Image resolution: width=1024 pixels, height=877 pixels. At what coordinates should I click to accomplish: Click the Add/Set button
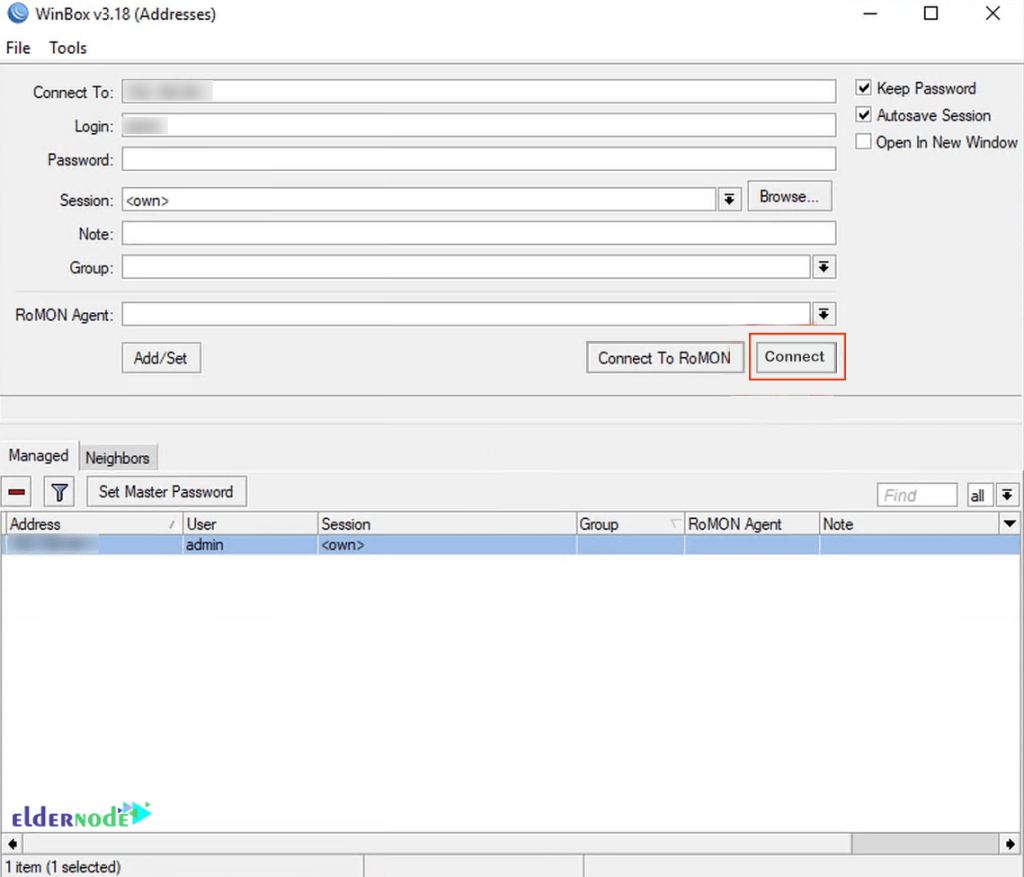(x=161, y=358)
